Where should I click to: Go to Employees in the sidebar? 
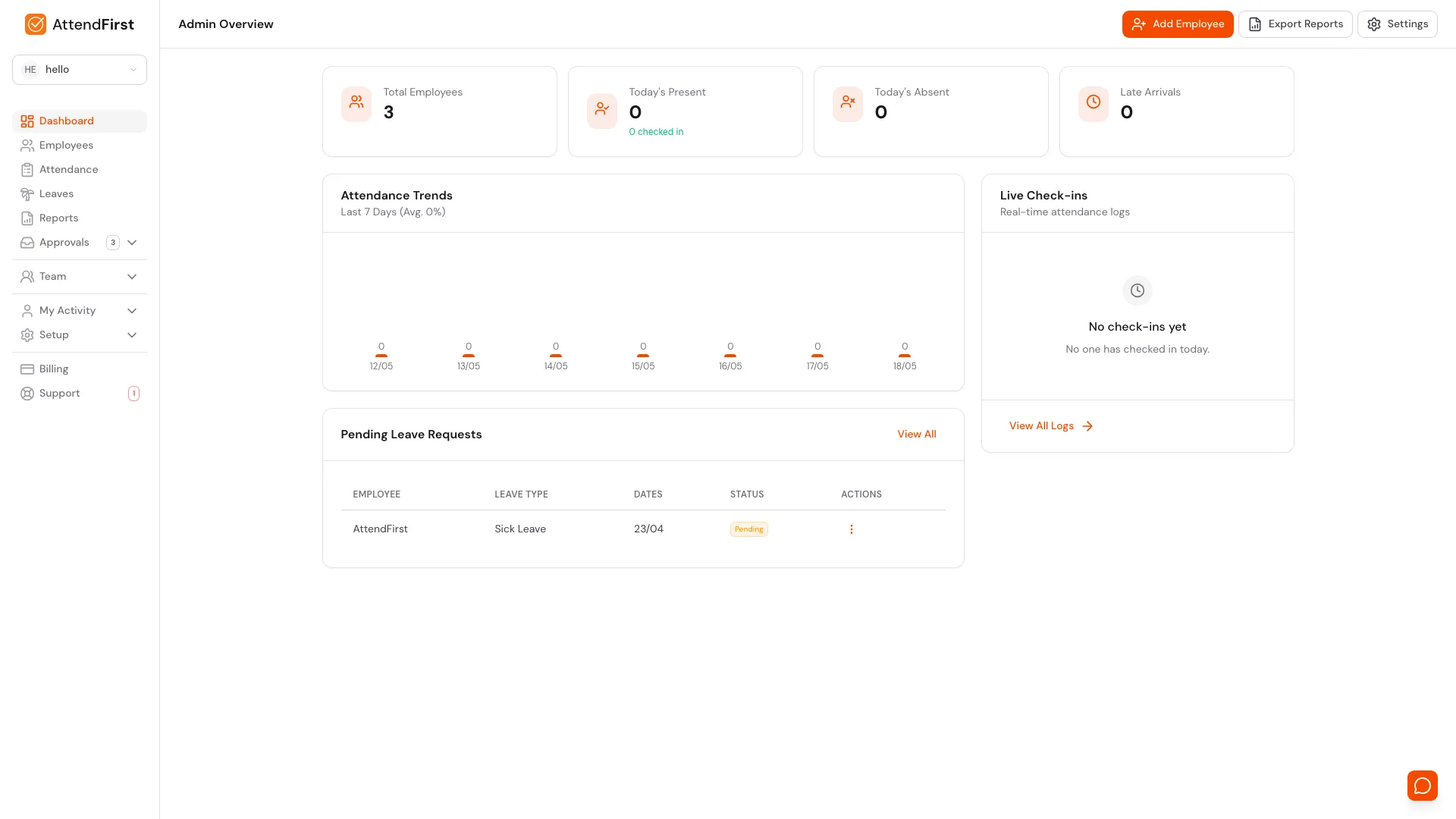click(x=80, y=146)
